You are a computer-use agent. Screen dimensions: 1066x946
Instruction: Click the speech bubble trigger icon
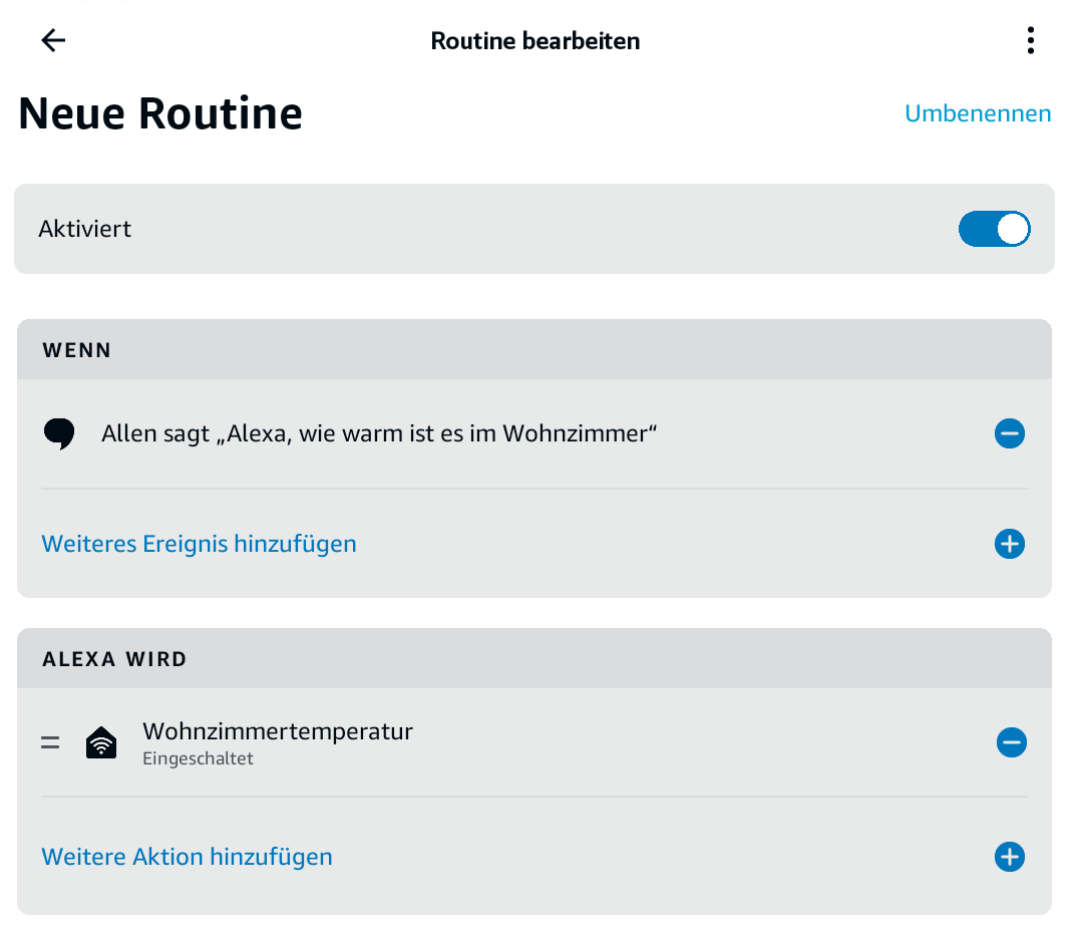click(x=59, y=434)
